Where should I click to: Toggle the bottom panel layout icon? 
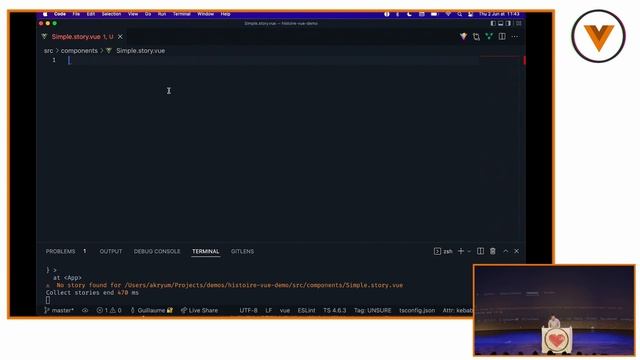click(x=500, y=23)
